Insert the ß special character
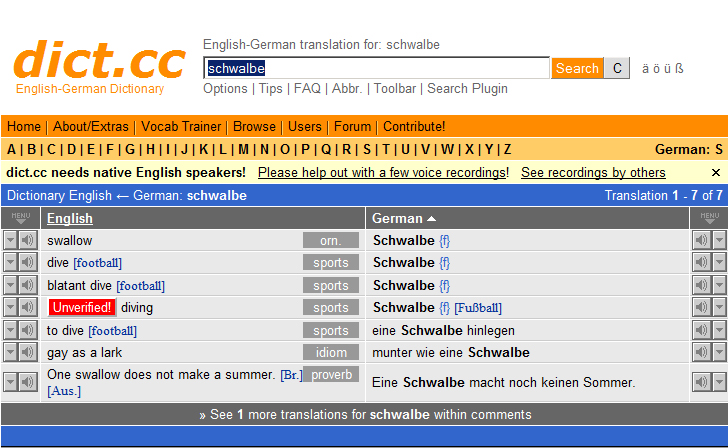The image size is (728, 448). click(679, 69)
